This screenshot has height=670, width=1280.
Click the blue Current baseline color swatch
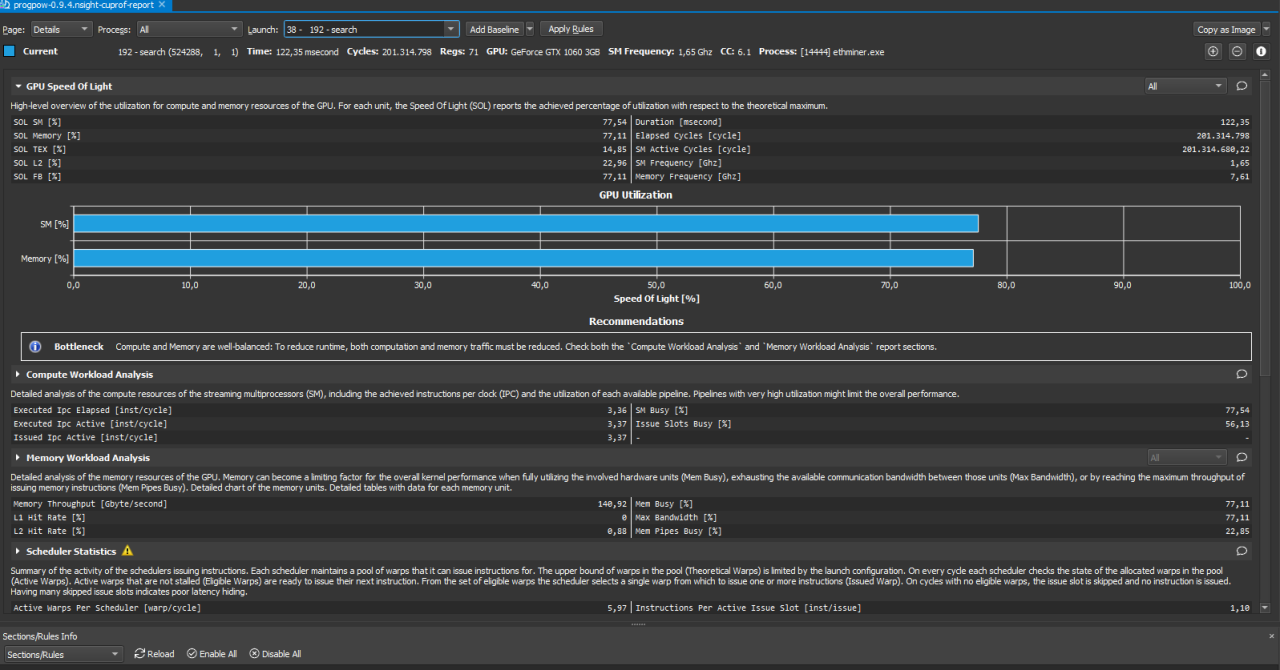click(x=9, y=51)
